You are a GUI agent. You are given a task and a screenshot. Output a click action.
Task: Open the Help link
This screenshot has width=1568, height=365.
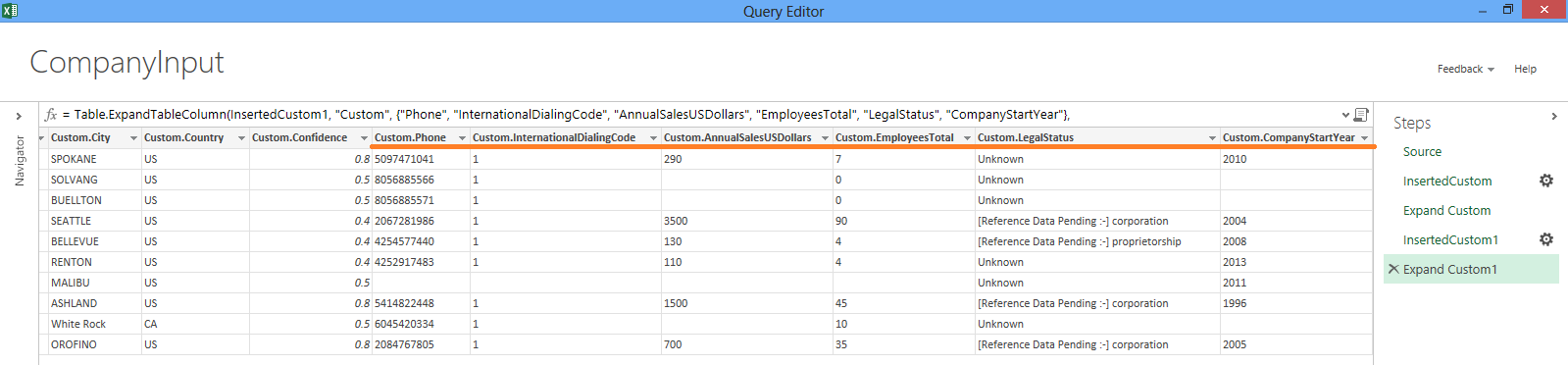[1525, 69]
